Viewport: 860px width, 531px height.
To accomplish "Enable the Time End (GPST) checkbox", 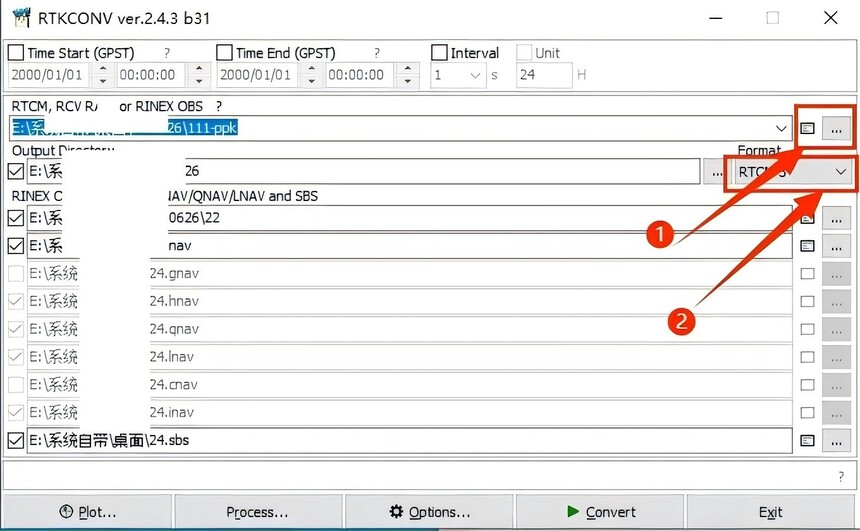I will 224,53.
